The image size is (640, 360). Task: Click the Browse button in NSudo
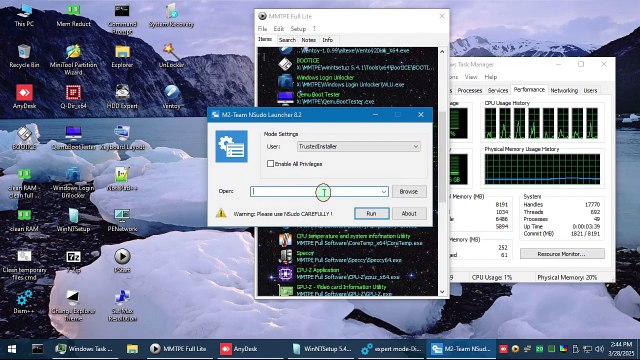[x=409, y=191]
